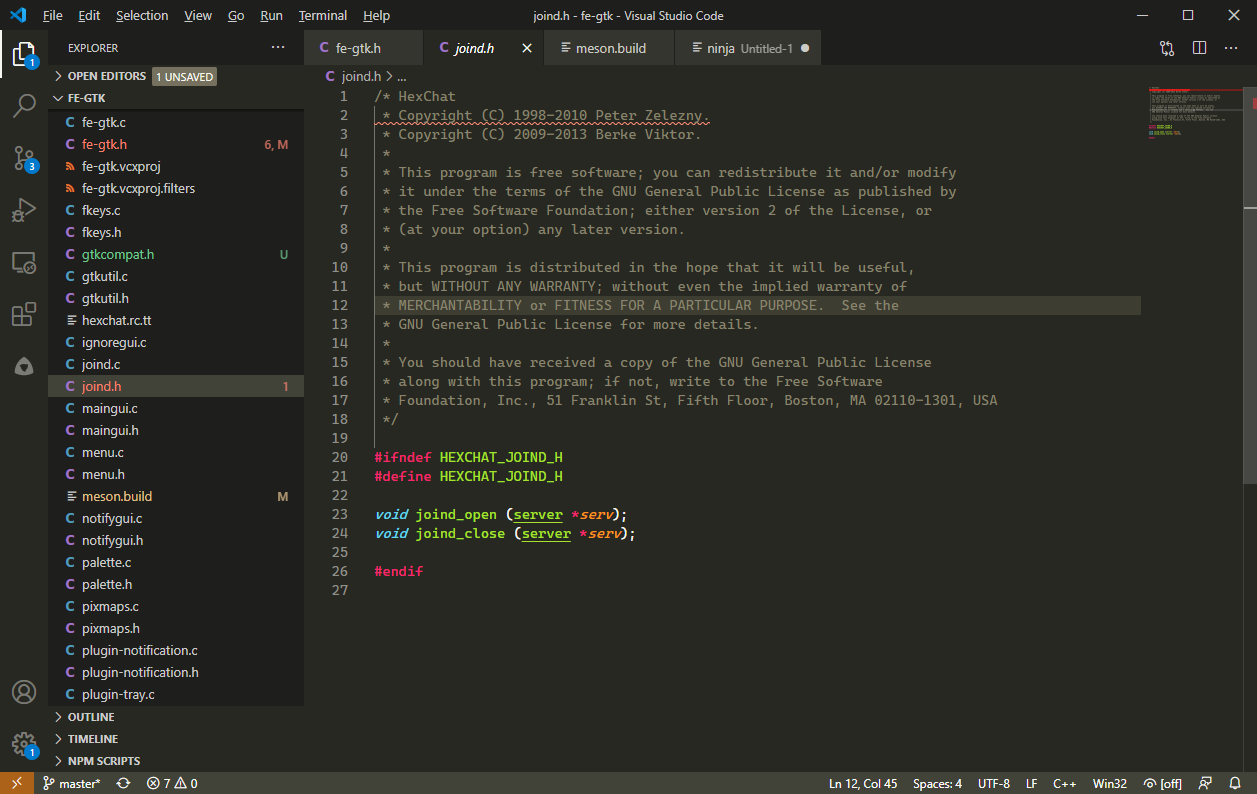Screen dimensions: 1257x794
Task: Open palette.h in the file list
Action: pos(176,584)
